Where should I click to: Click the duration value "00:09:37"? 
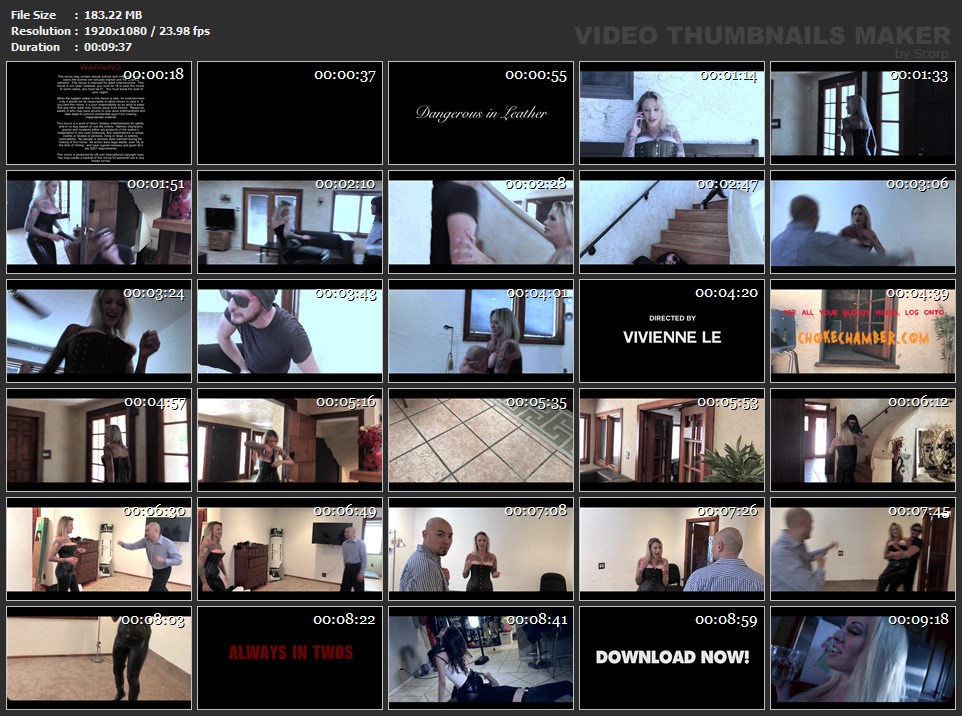click(x=108, y=47)
